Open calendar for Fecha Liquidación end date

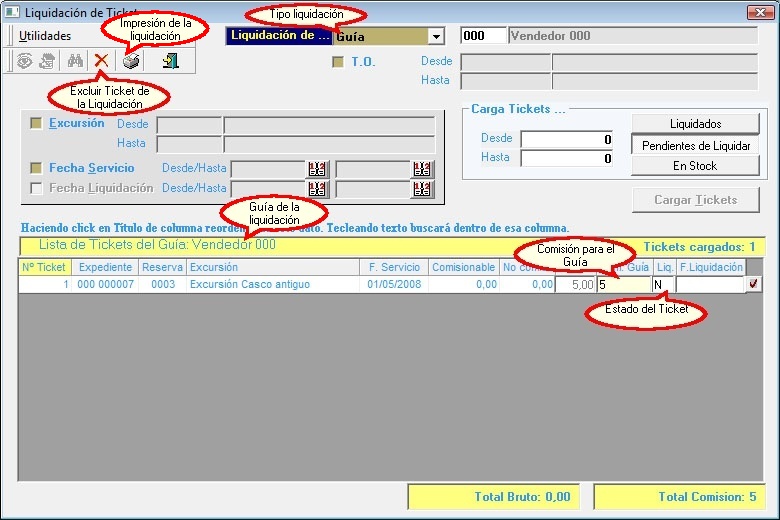coord(423,189)
